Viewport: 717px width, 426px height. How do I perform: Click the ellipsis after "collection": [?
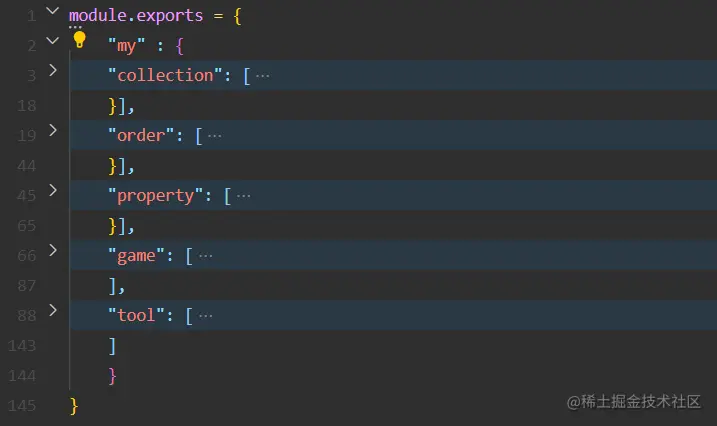[x=262, y=76]
